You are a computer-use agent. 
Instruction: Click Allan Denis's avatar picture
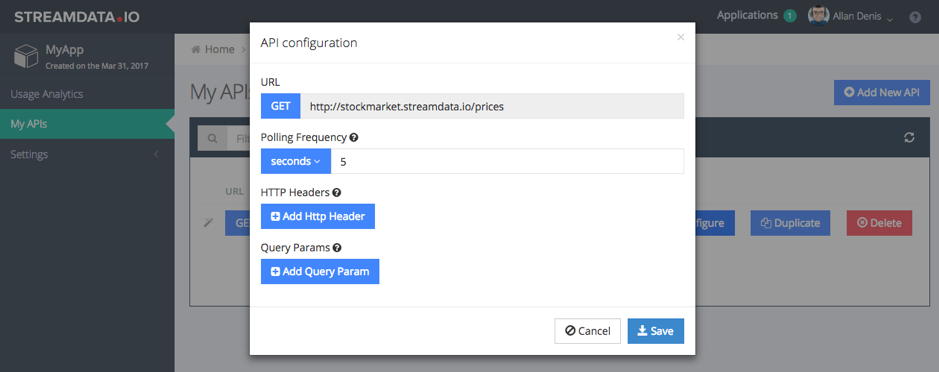pyautogui.click(x=818, y=16)
